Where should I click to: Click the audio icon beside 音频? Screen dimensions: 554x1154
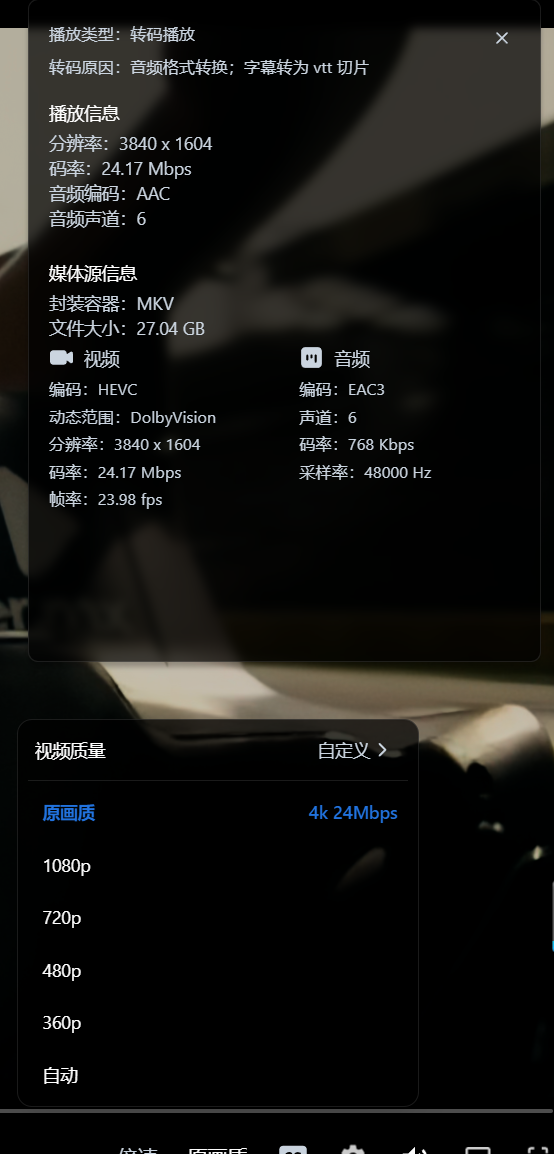[x=311, y=358]
